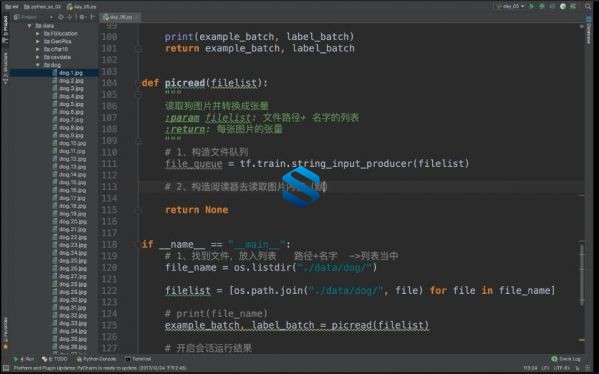Open the Terminal tool window tab

[x=138, y=359]
